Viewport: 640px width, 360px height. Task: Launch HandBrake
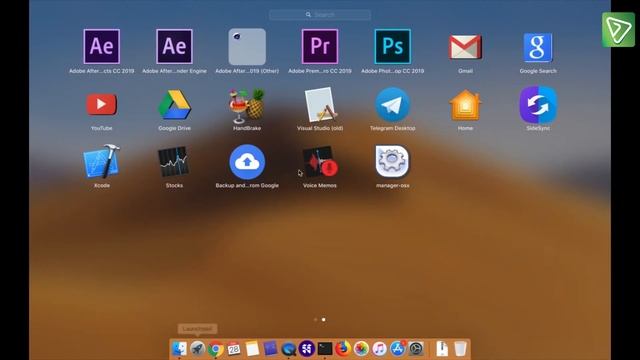247,106
